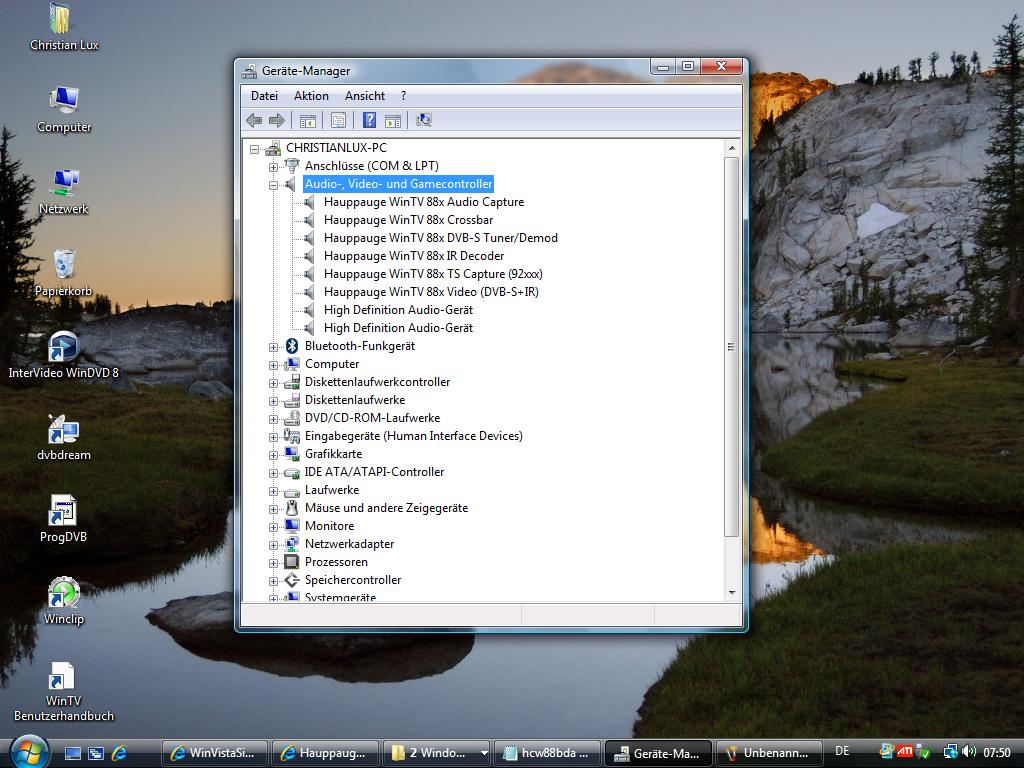Click the network tray icon beside the speaker
This screenshot has height=768, width=1024.
(951, 752)
